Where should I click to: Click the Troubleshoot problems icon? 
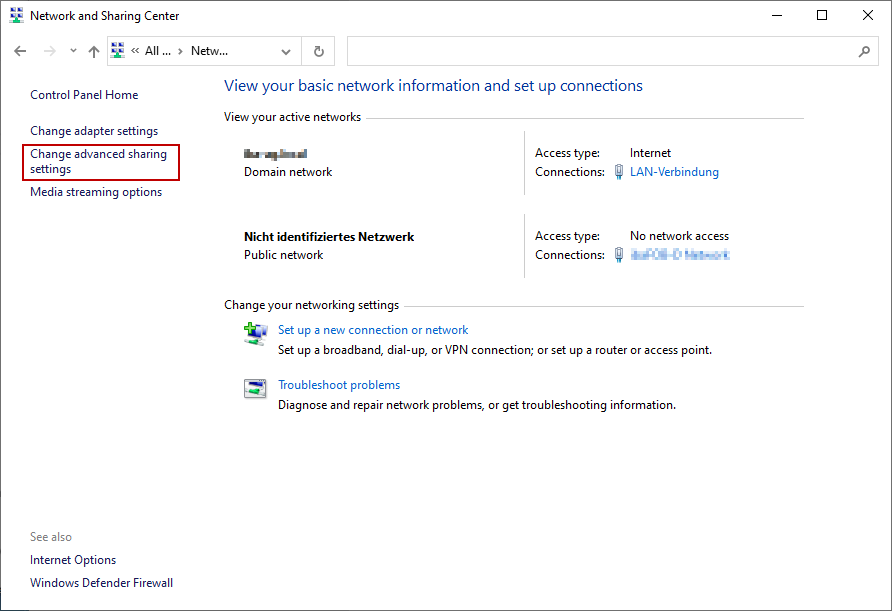tap(255, 388)
